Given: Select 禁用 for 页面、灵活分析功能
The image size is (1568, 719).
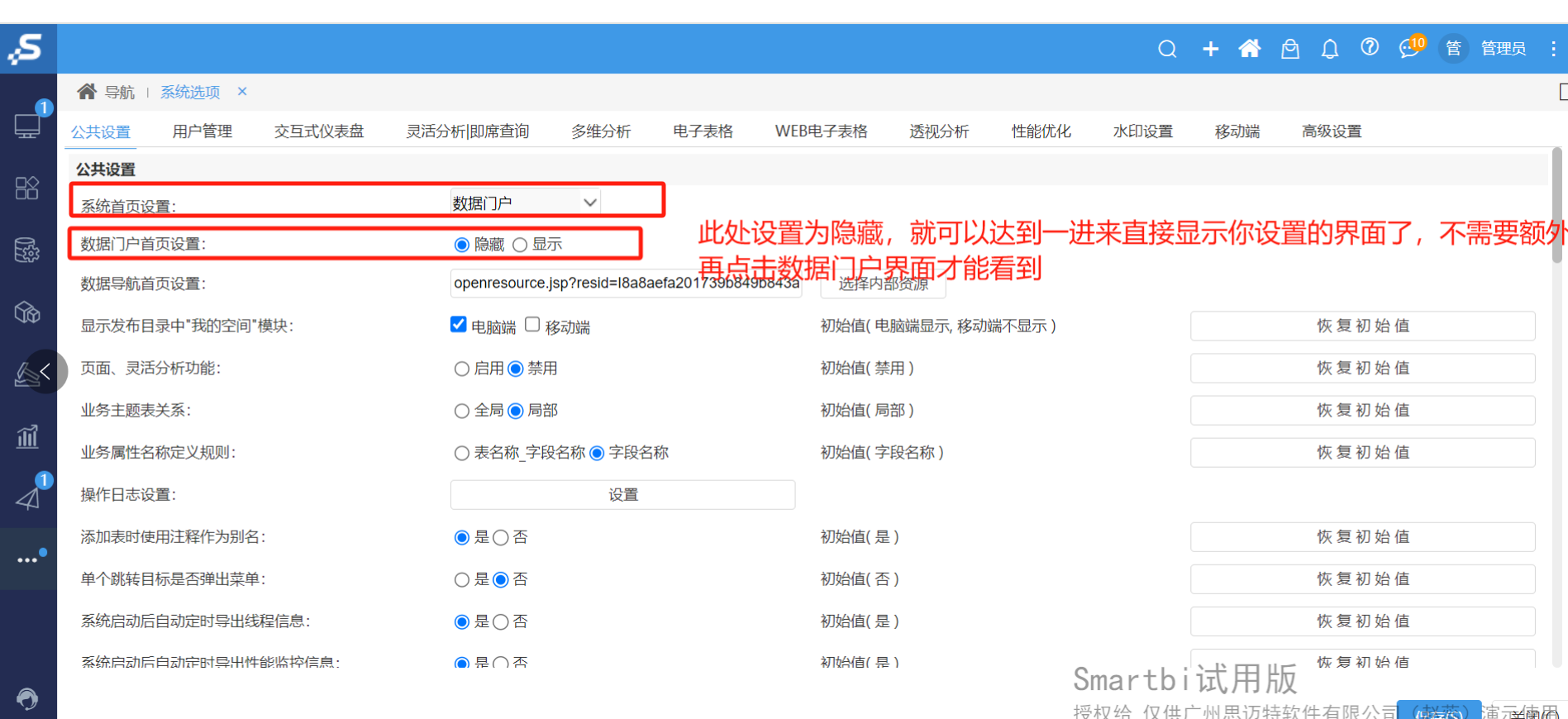Looking at the screenshot, I should point(516,369).
